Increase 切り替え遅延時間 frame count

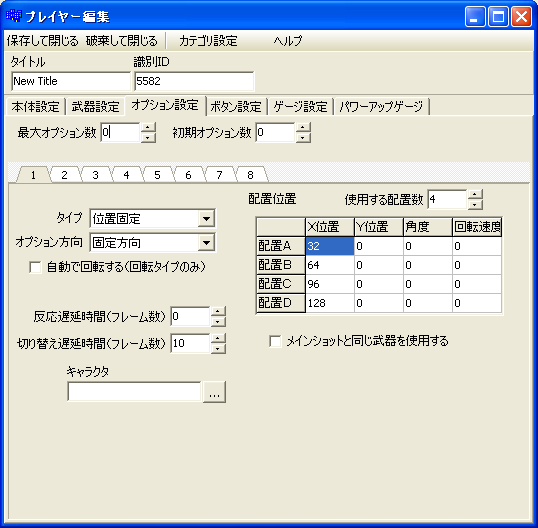point(218,338)
